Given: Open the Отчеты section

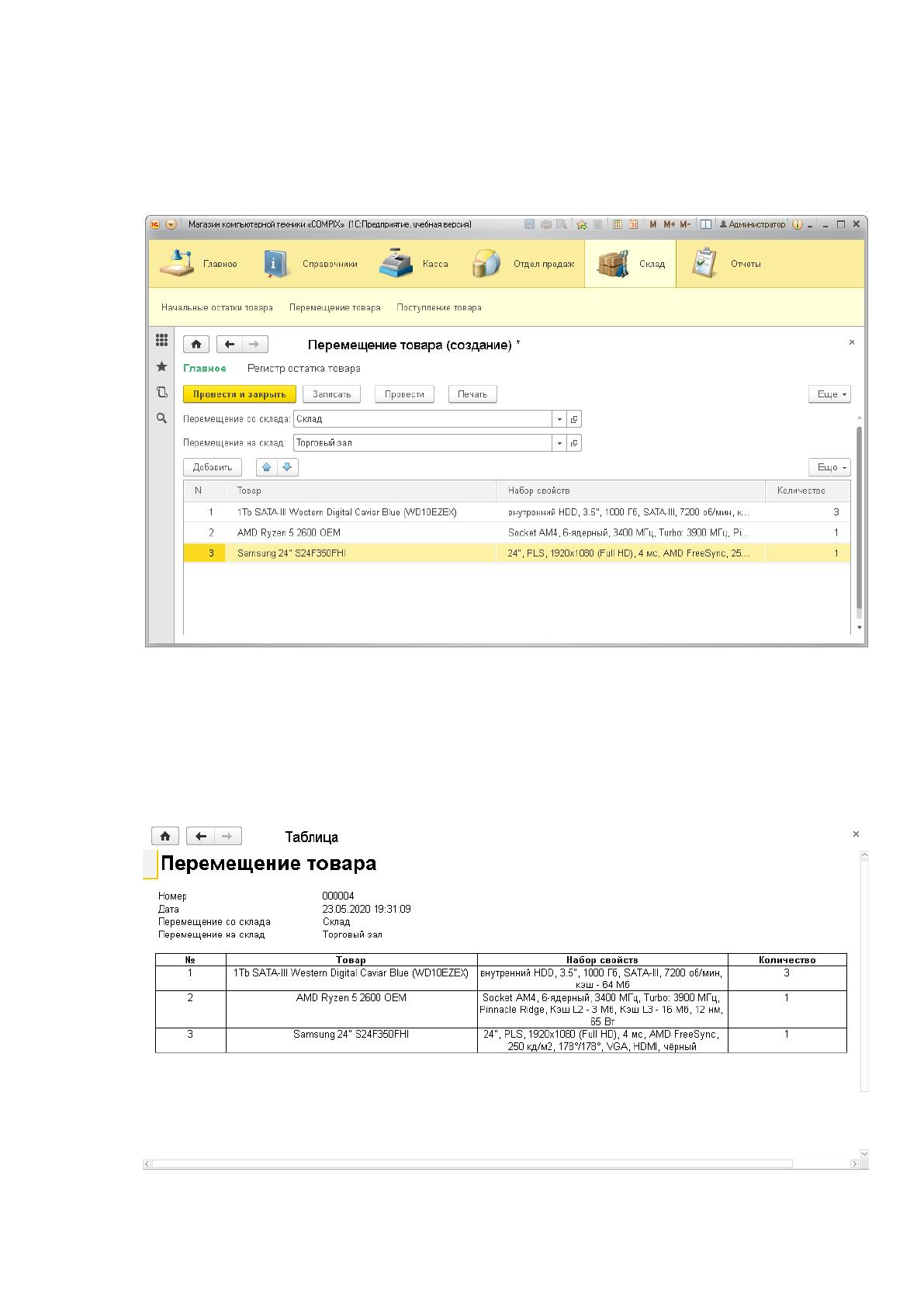Looking at the screenshot, I should tap(726, 264).
